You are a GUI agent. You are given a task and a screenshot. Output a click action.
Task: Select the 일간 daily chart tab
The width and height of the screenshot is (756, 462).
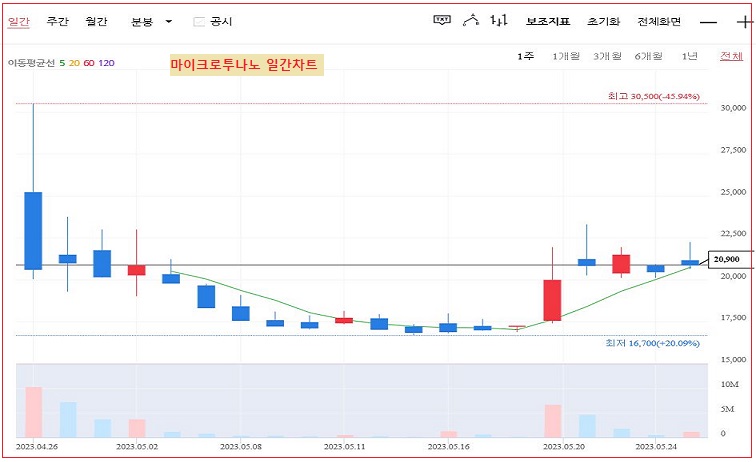tap(19, 22)
